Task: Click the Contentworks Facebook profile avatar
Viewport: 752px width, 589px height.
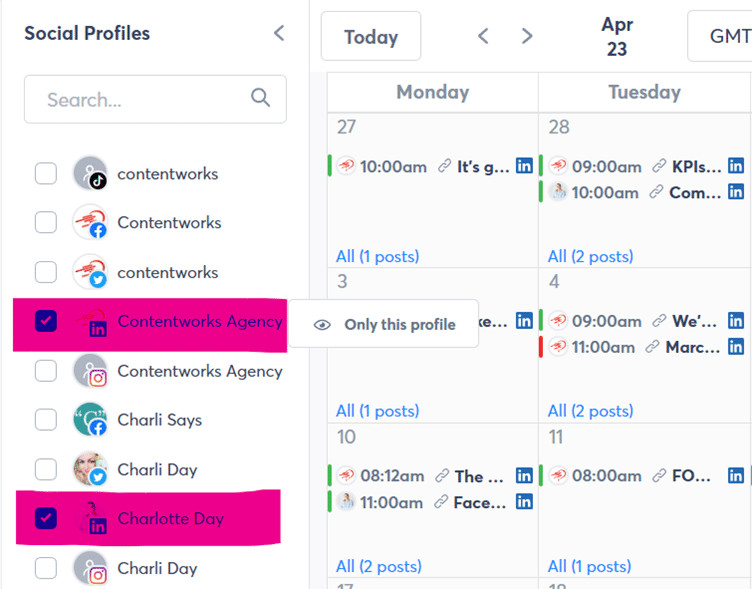Action: pyautogui.click(x=90, y=222)
